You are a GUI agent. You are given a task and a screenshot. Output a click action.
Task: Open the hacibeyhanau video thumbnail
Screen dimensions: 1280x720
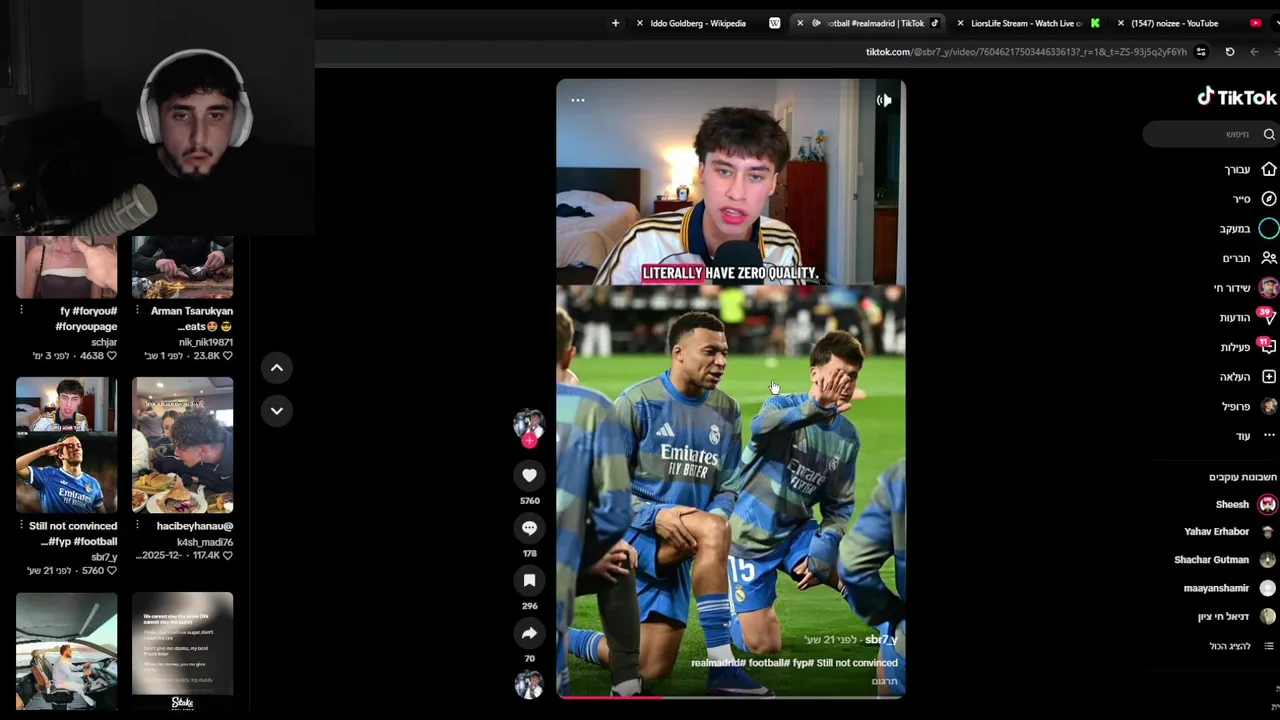[183, 445]
